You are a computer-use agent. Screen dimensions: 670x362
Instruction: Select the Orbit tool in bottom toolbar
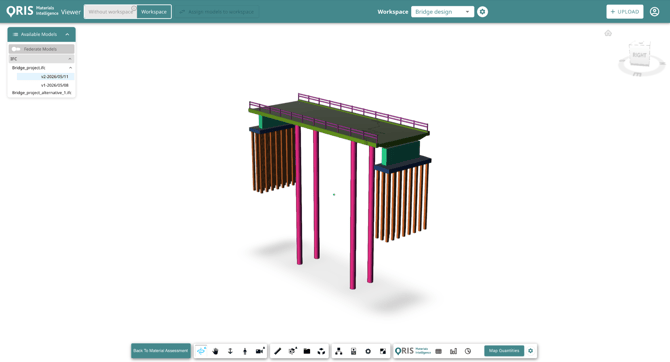click(x=201, y=351)
